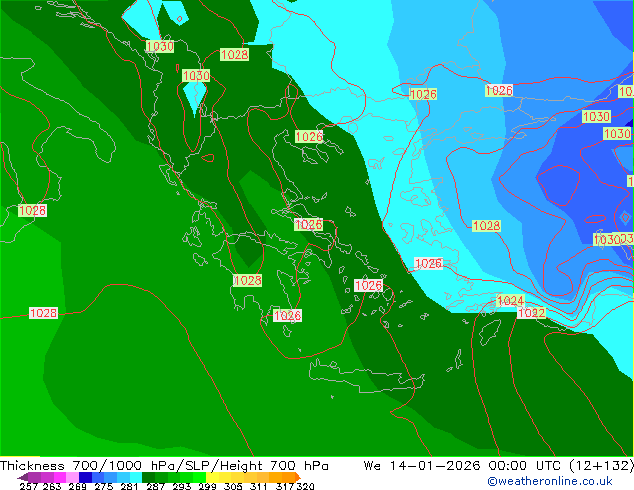Pick the darkest green legend swatch above 287
This screenshot has width=634, height=490.
tap(149, 477)
